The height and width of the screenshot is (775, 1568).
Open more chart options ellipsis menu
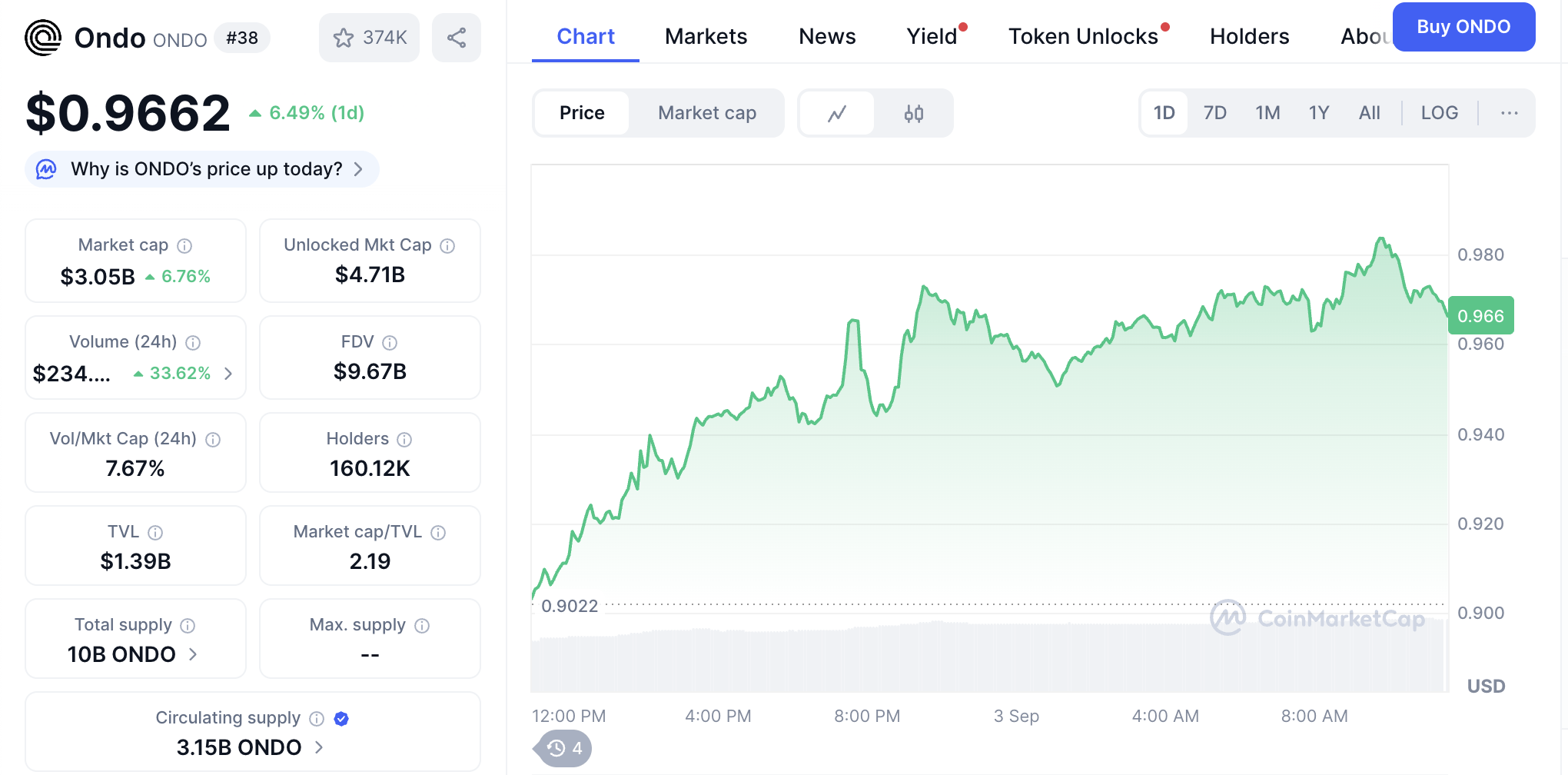pos(1509,113)
